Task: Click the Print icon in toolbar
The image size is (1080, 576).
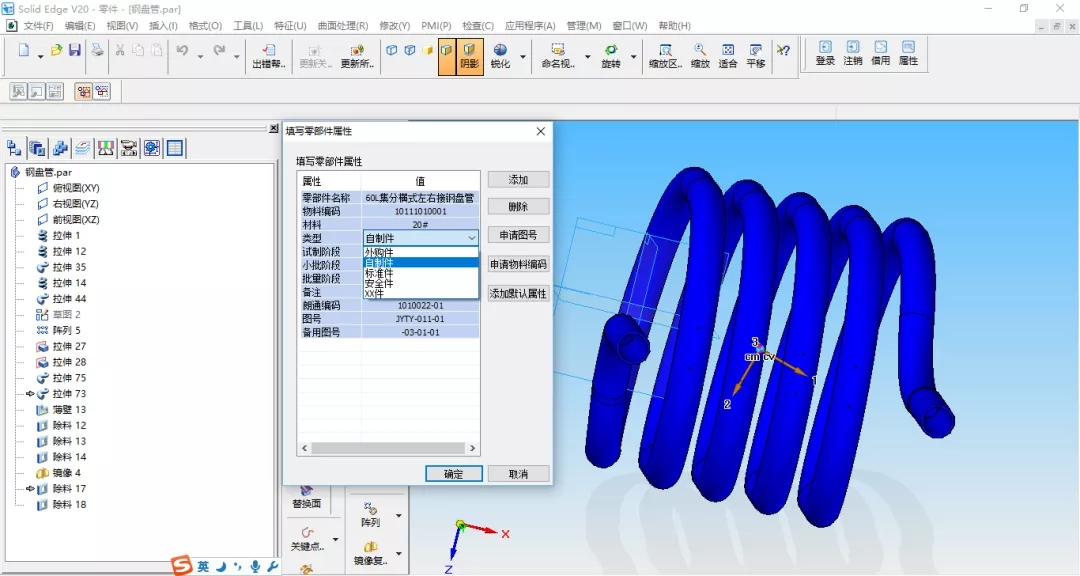Action: 97,51
